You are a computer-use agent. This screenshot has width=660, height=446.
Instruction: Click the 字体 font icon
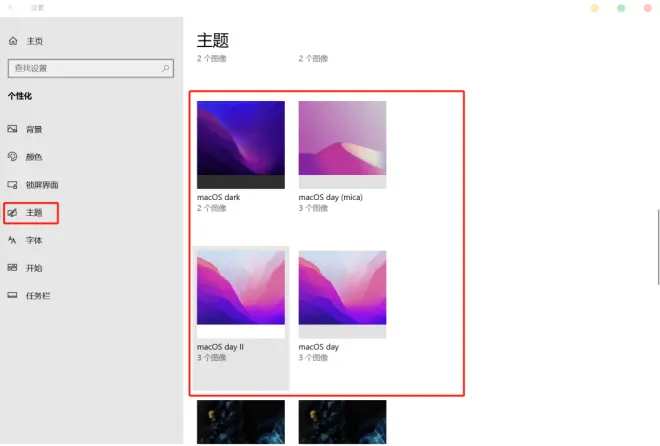click(12, 240)
